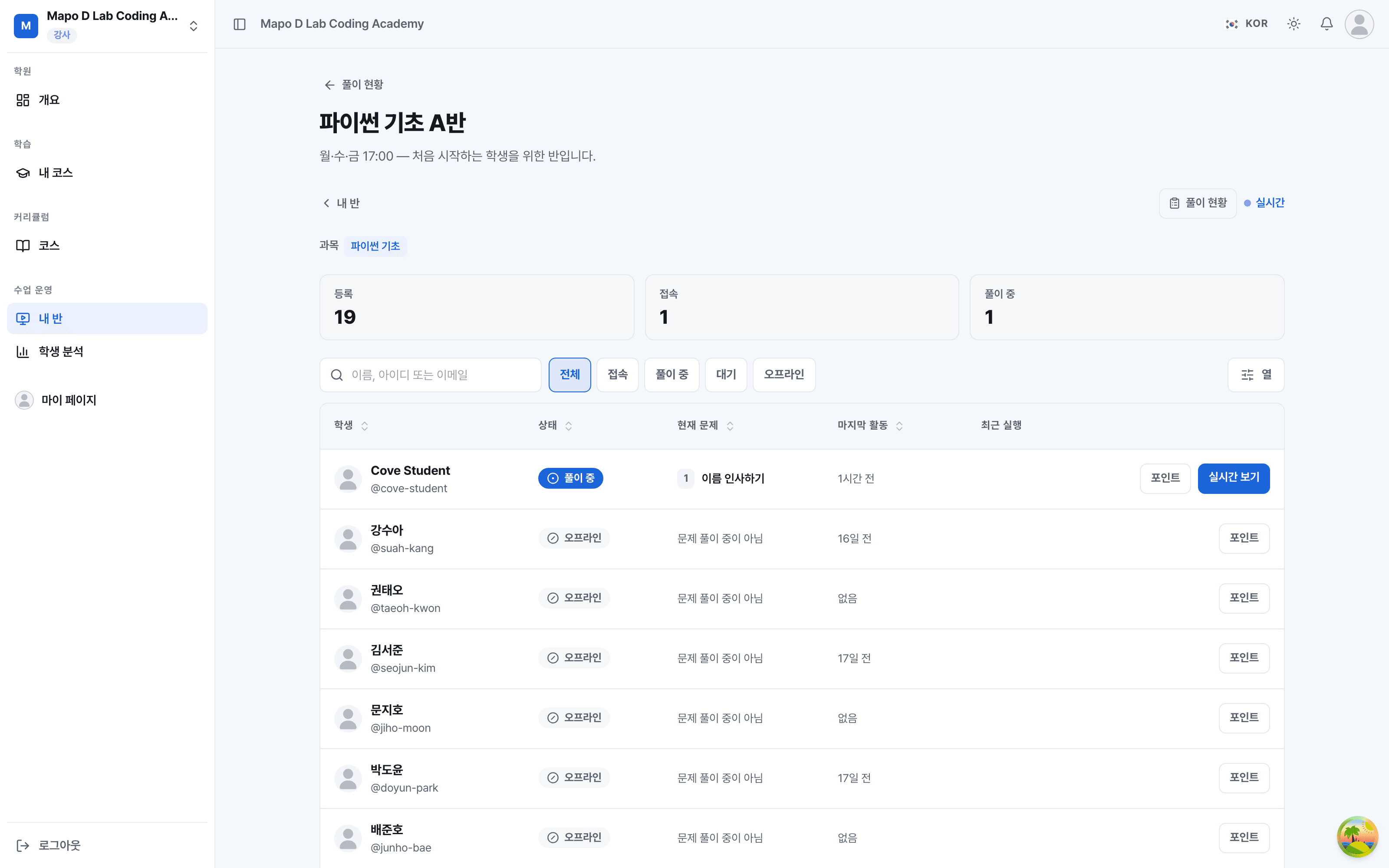This screenshot has width=1389, height=868.
Task: Go back via 풀이 현황 arrow link
Action: pyautogui.click(x=354, y=85)
